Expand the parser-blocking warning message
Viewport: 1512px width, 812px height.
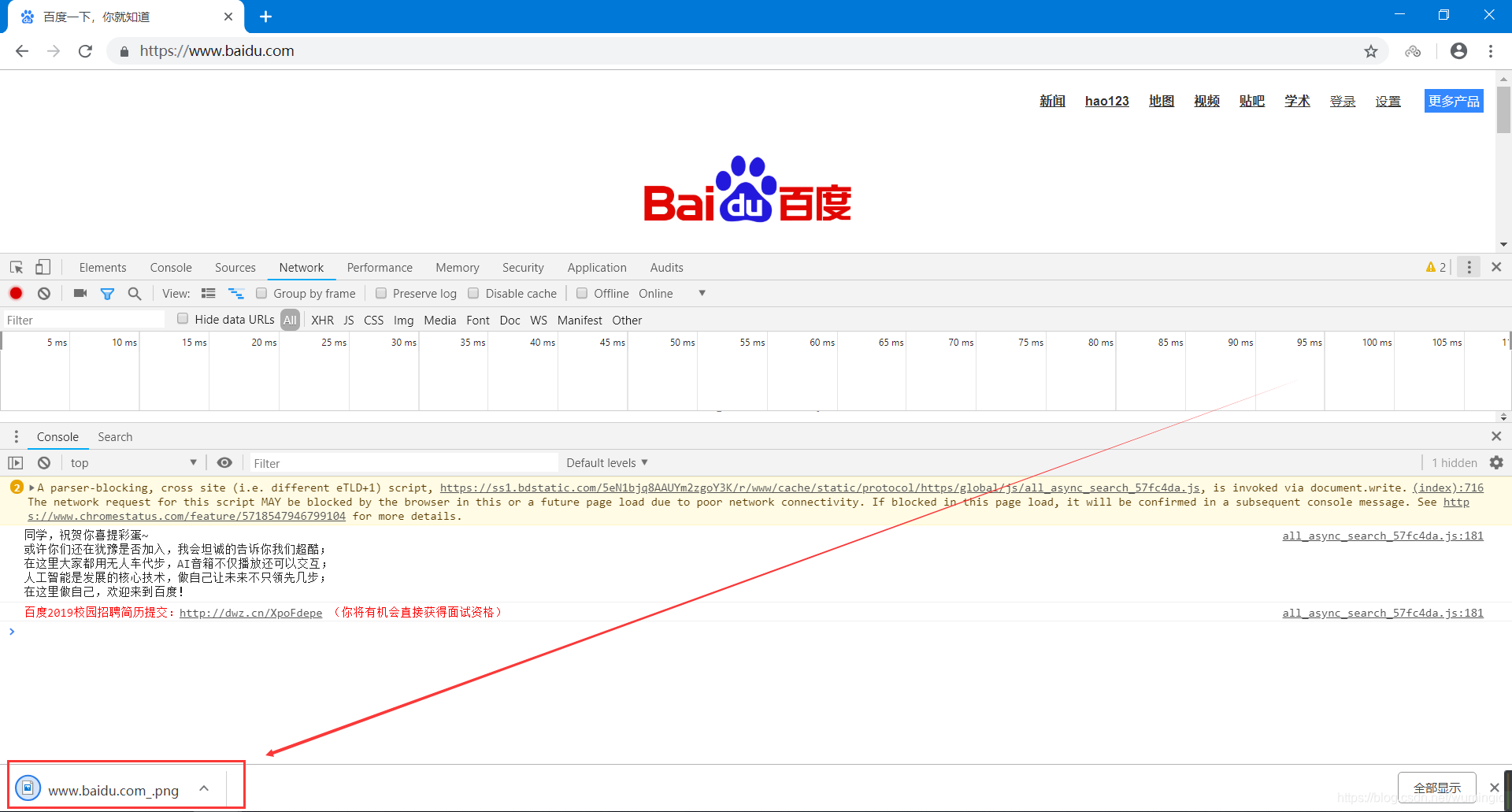pyautogui.click(x=31, y=488)
